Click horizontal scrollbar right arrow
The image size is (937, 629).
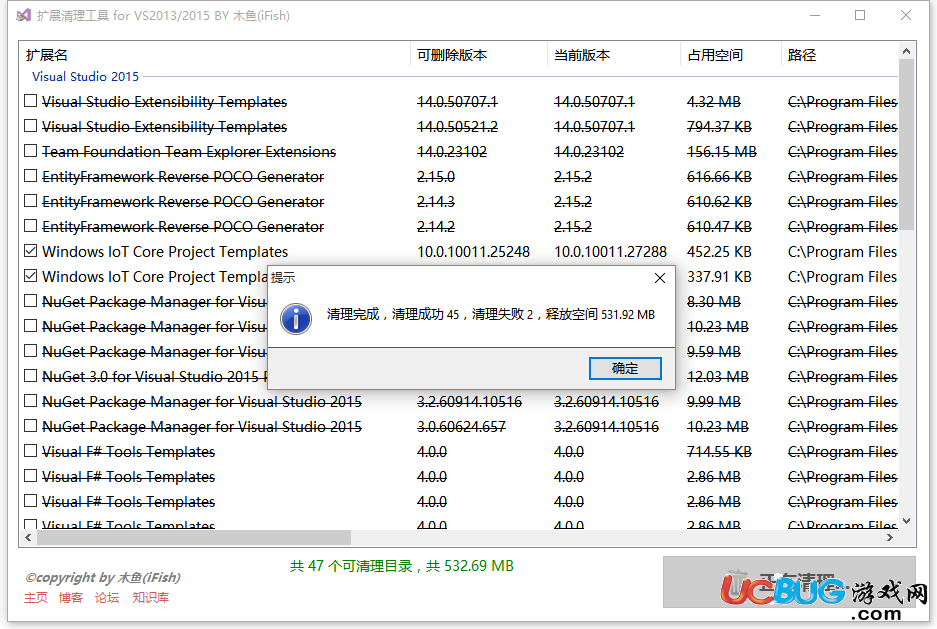click(890, 538)
